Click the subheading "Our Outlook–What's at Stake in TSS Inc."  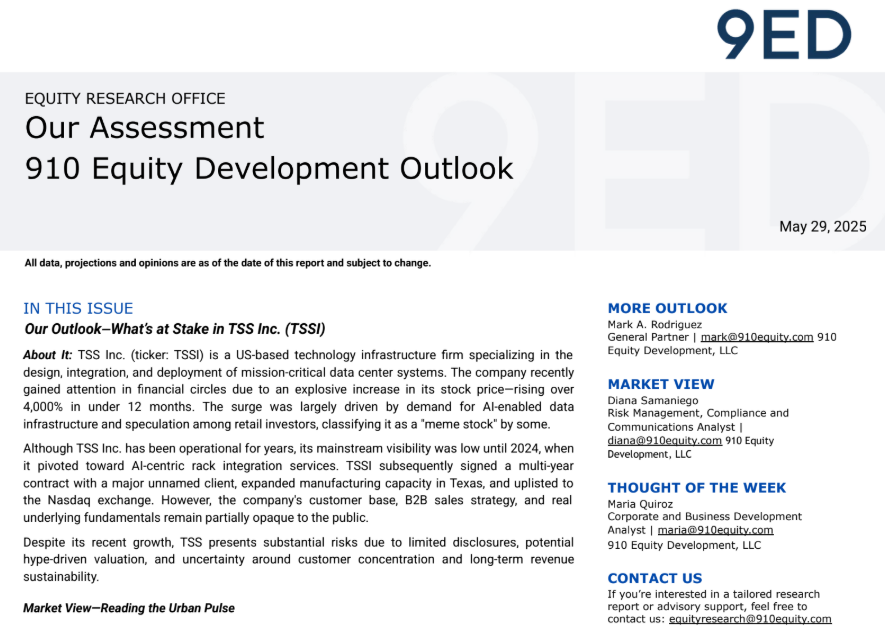[174, 329]
